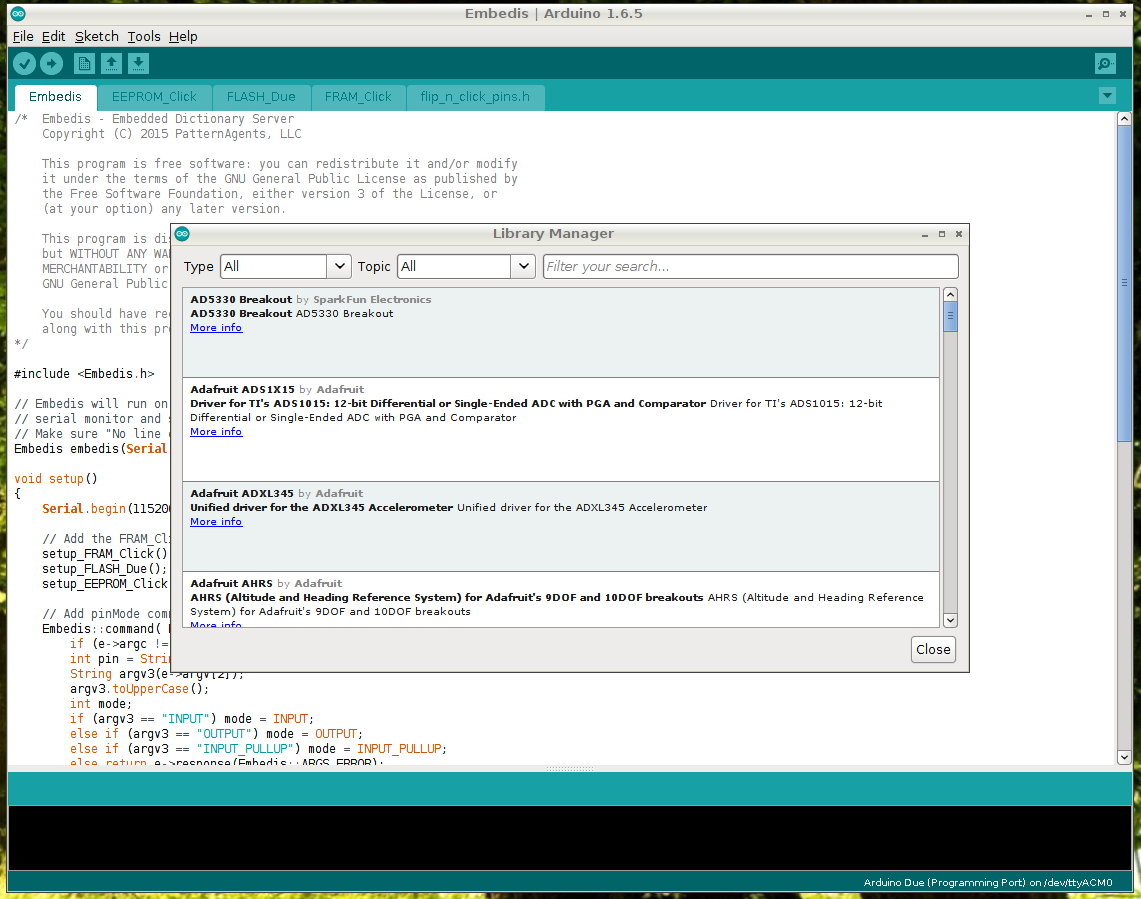The width and height of the screenshot is (1141, 899).
Task: Open the Tools menu
Action: pos(144,36)
